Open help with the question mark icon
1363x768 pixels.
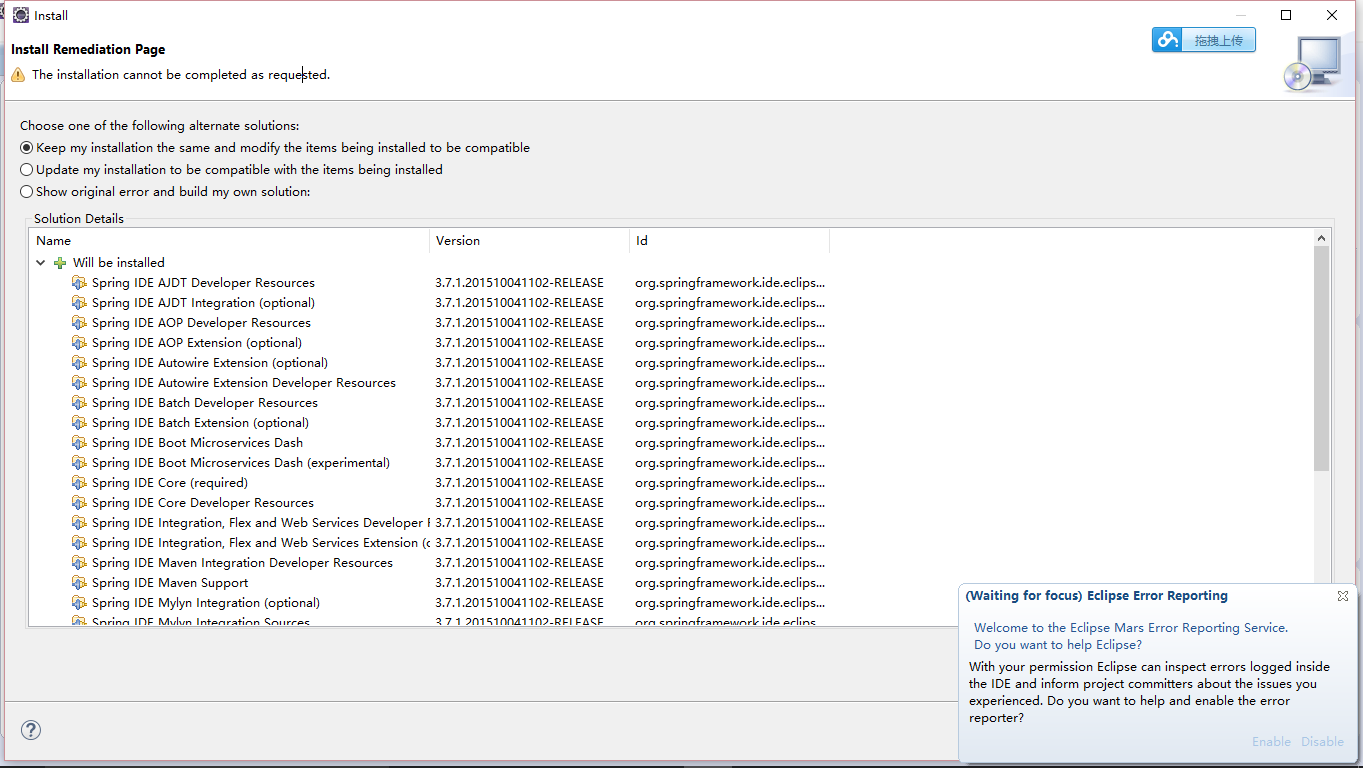pos(31,730)
